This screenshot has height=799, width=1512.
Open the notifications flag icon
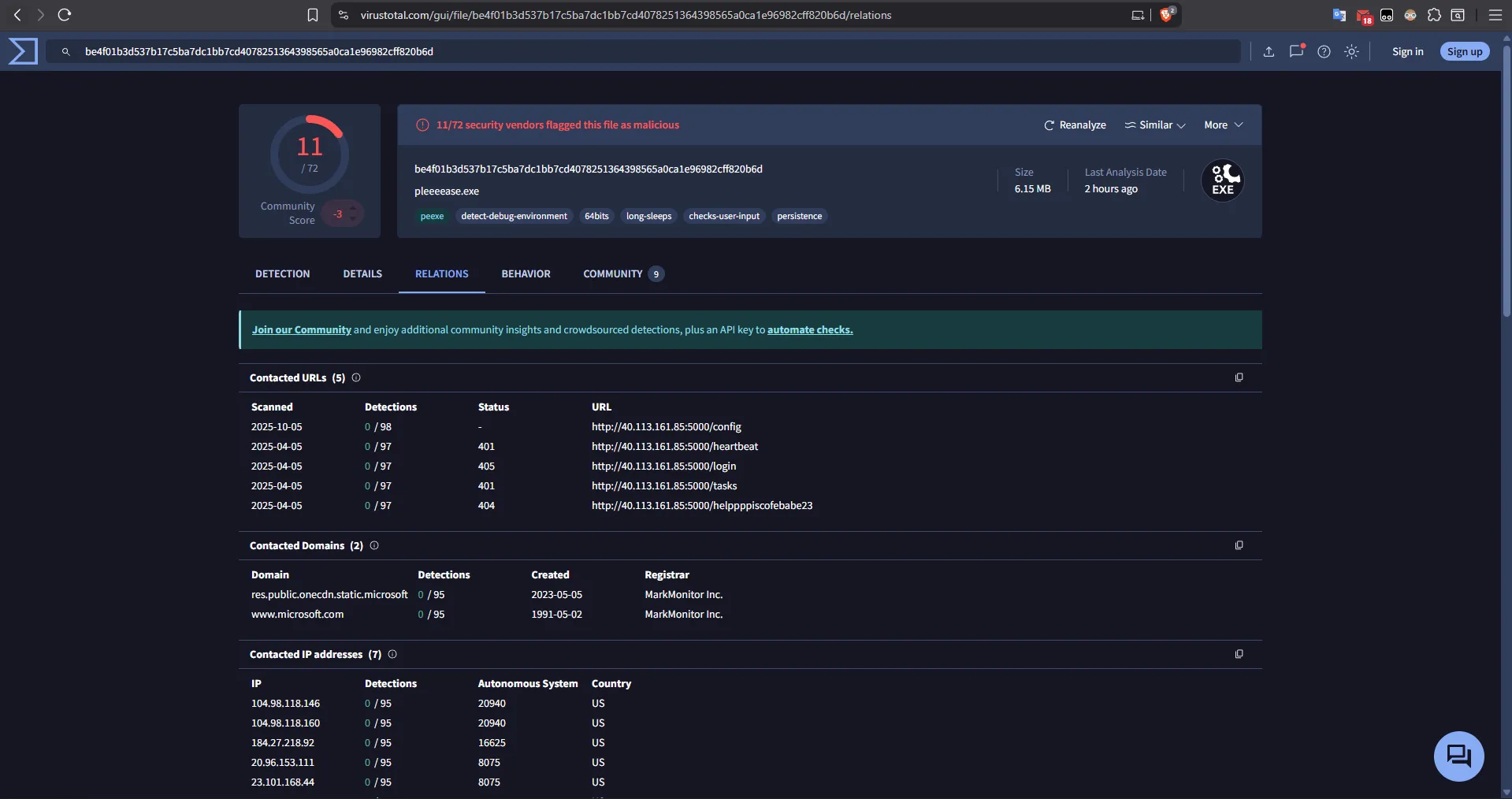pos(1296,52)
